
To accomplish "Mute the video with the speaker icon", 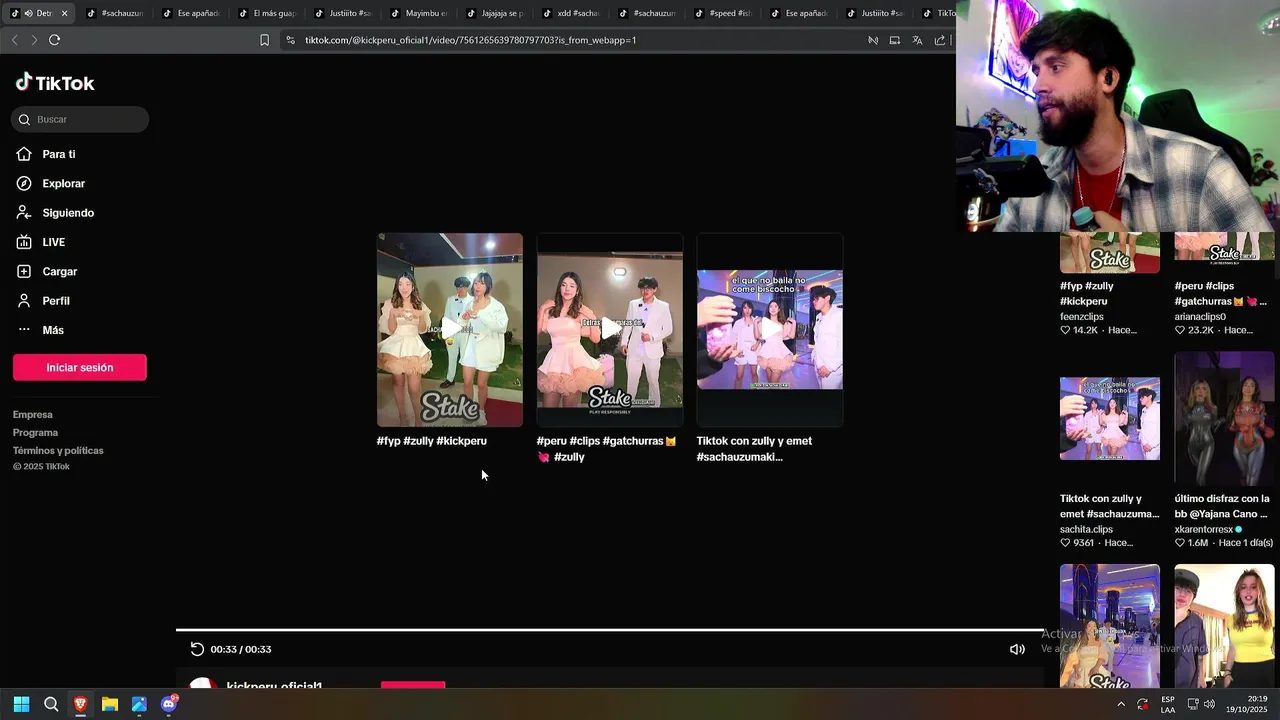I will [x=1017, y=649].
